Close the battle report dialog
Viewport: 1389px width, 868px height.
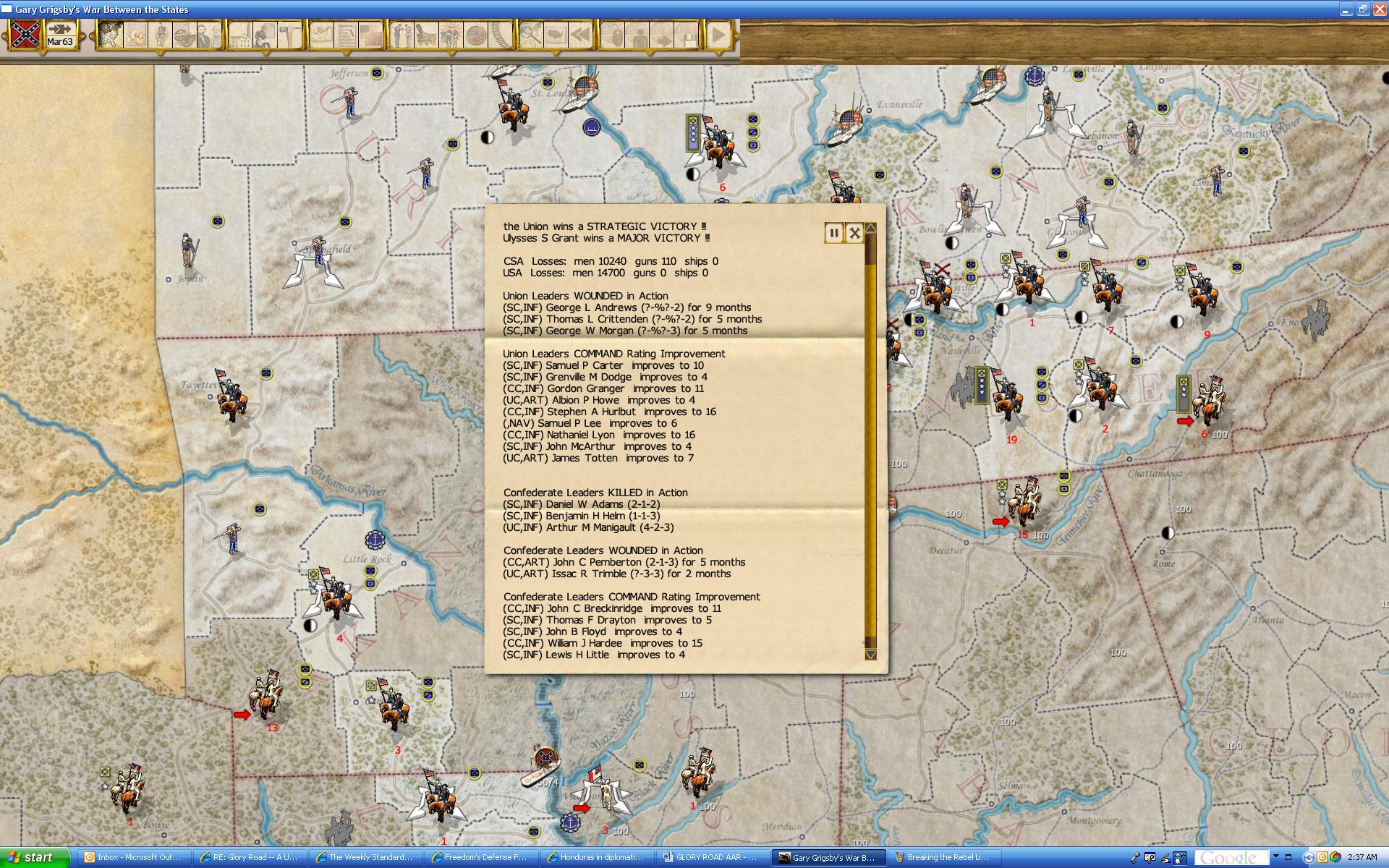tap(854, 233)
